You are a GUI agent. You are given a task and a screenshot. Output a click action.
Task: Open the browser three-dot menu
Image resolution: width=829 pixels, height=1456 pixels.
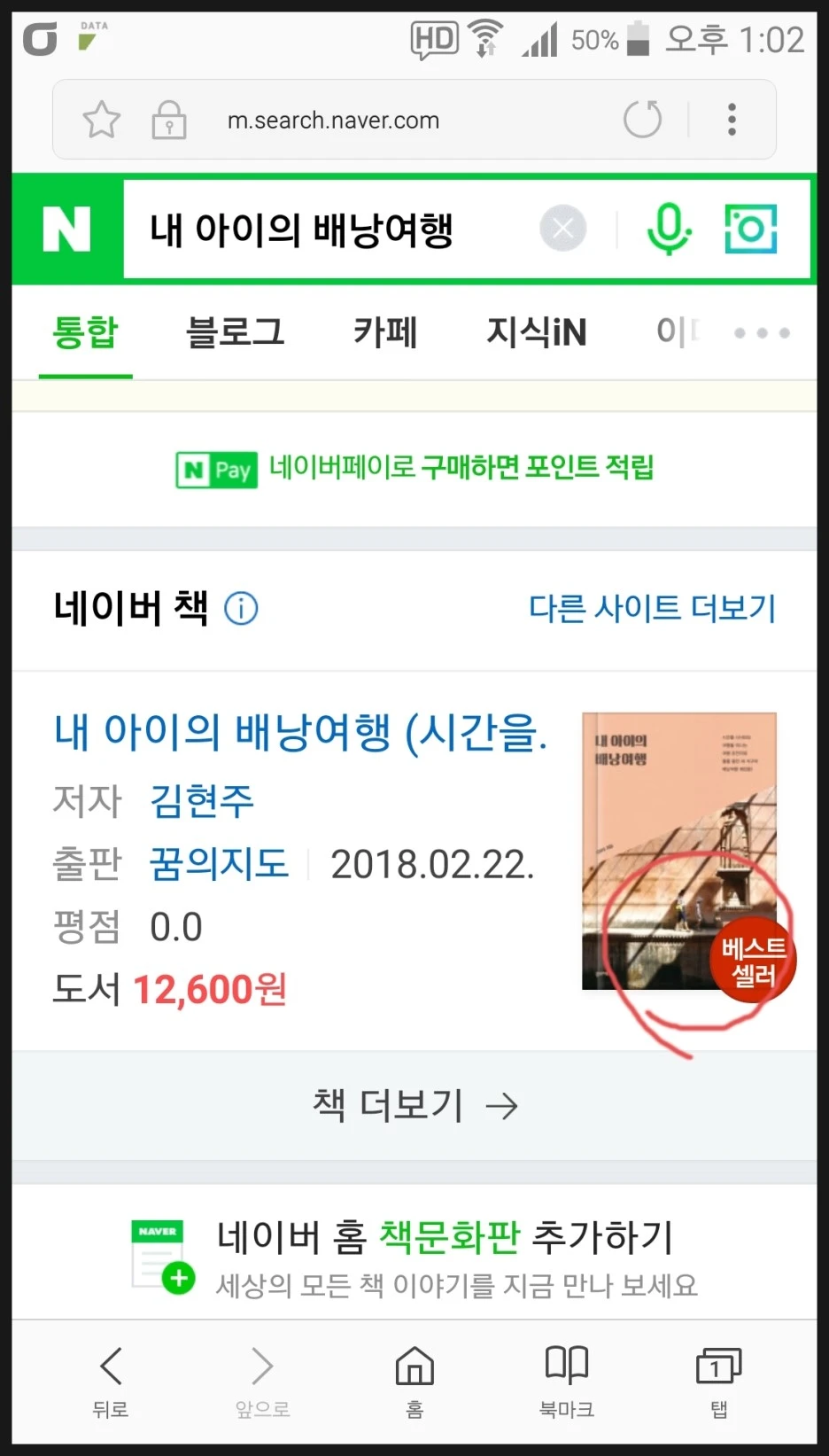pyautogui.click(x=732, y=120)
